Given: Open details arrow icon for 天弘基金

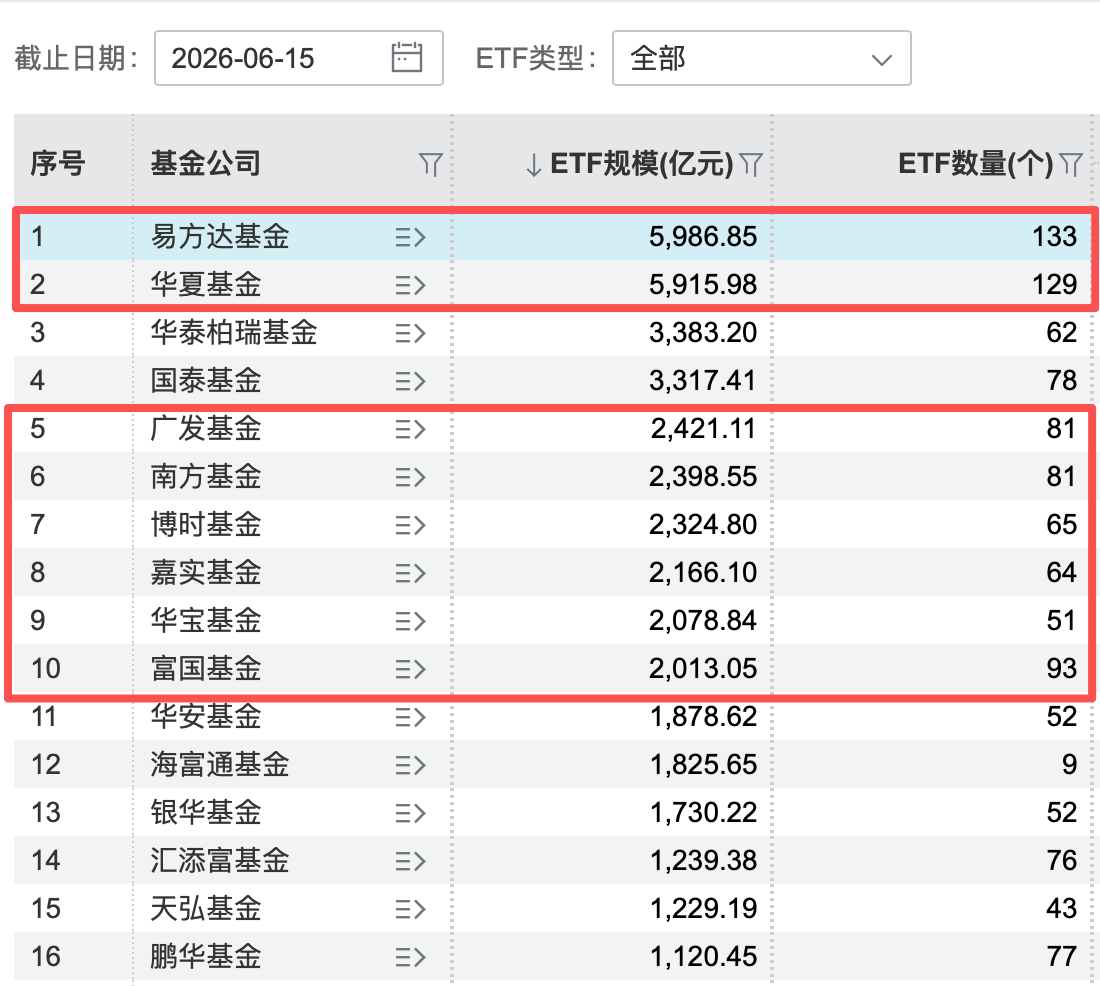Looking at the screenshot, I should [410, 910].
